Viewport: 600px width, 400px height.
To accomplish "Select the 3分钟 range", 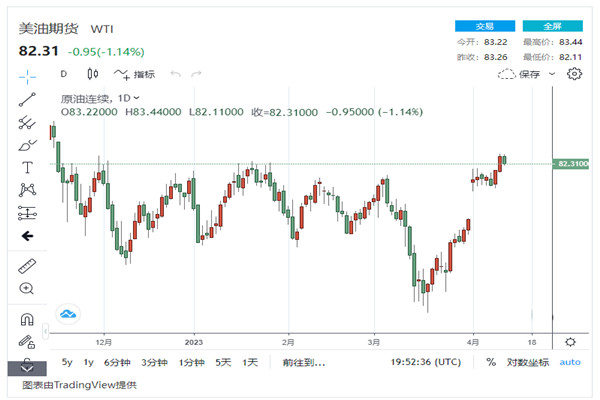I will [x=154, y=362].
